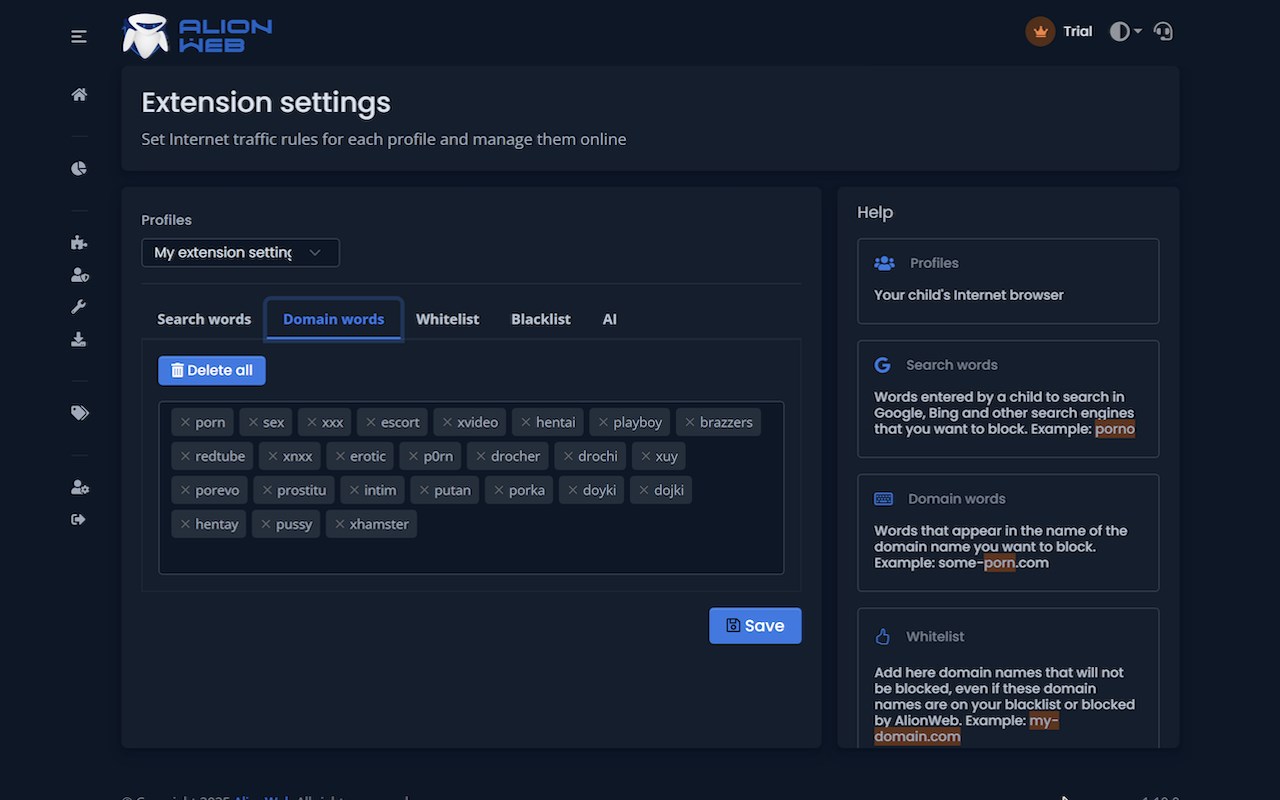Click the headset support icon
The width and height of the screenshot is (1280, 800).
click(x=1163, y=31)
